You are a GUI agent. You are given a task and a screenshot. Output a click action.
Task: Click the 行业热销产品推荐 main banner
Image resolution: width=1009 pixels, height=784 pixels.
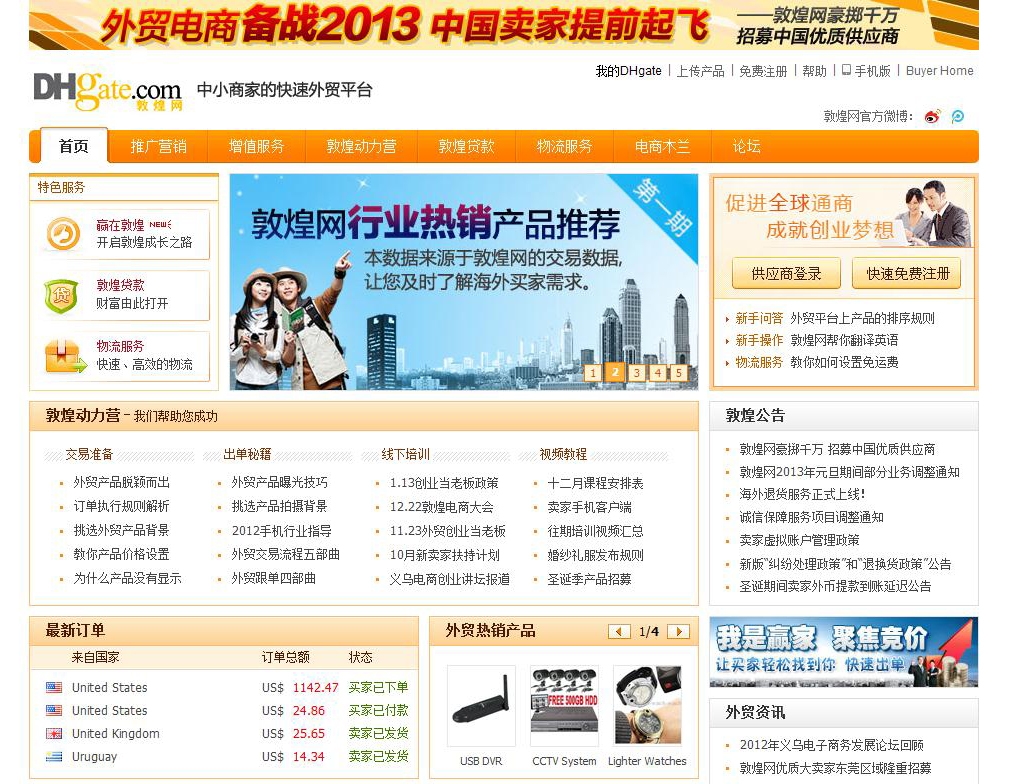pos(464,282)
